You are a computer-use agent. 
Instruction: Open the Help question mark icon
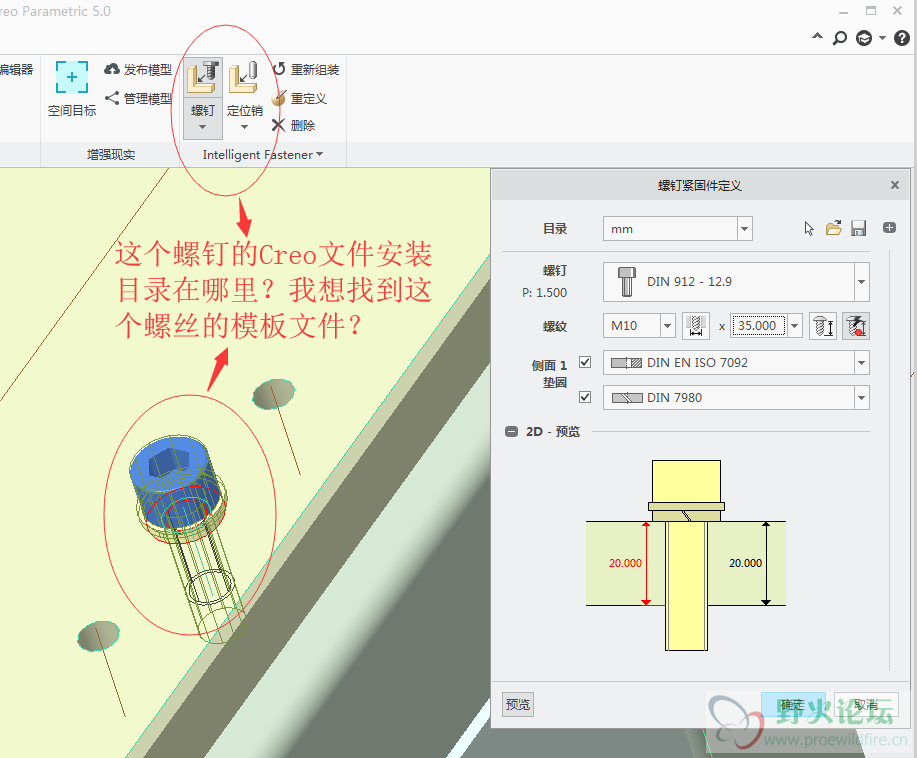click(x=902, y=38)
